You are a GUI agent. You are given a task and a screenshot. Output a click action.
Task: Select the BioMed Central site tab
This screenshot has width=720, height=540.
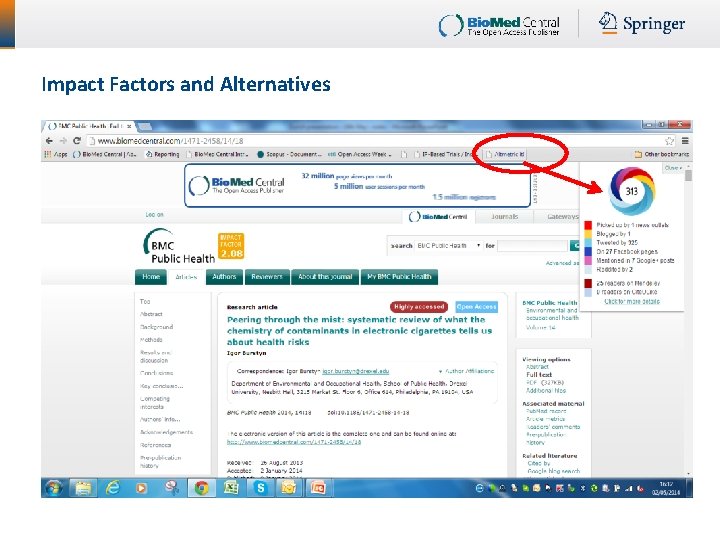(438, 216)
